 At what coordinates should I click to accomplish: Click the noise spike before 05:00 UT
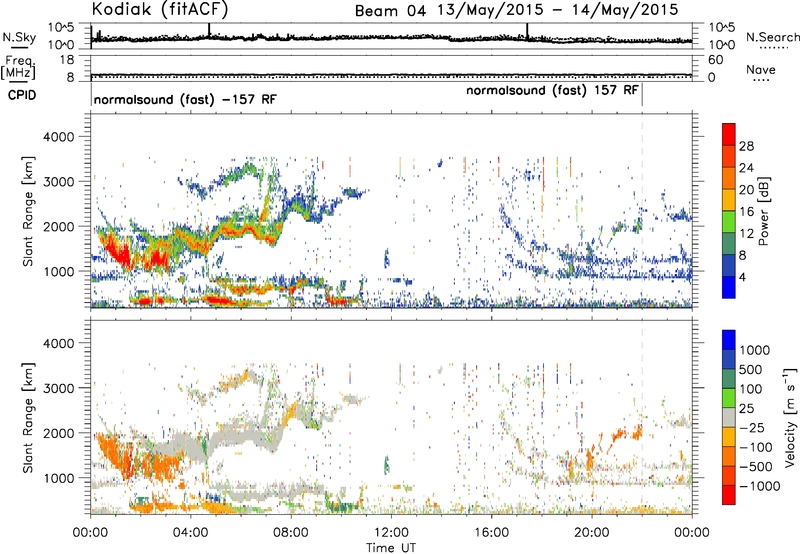209,30
